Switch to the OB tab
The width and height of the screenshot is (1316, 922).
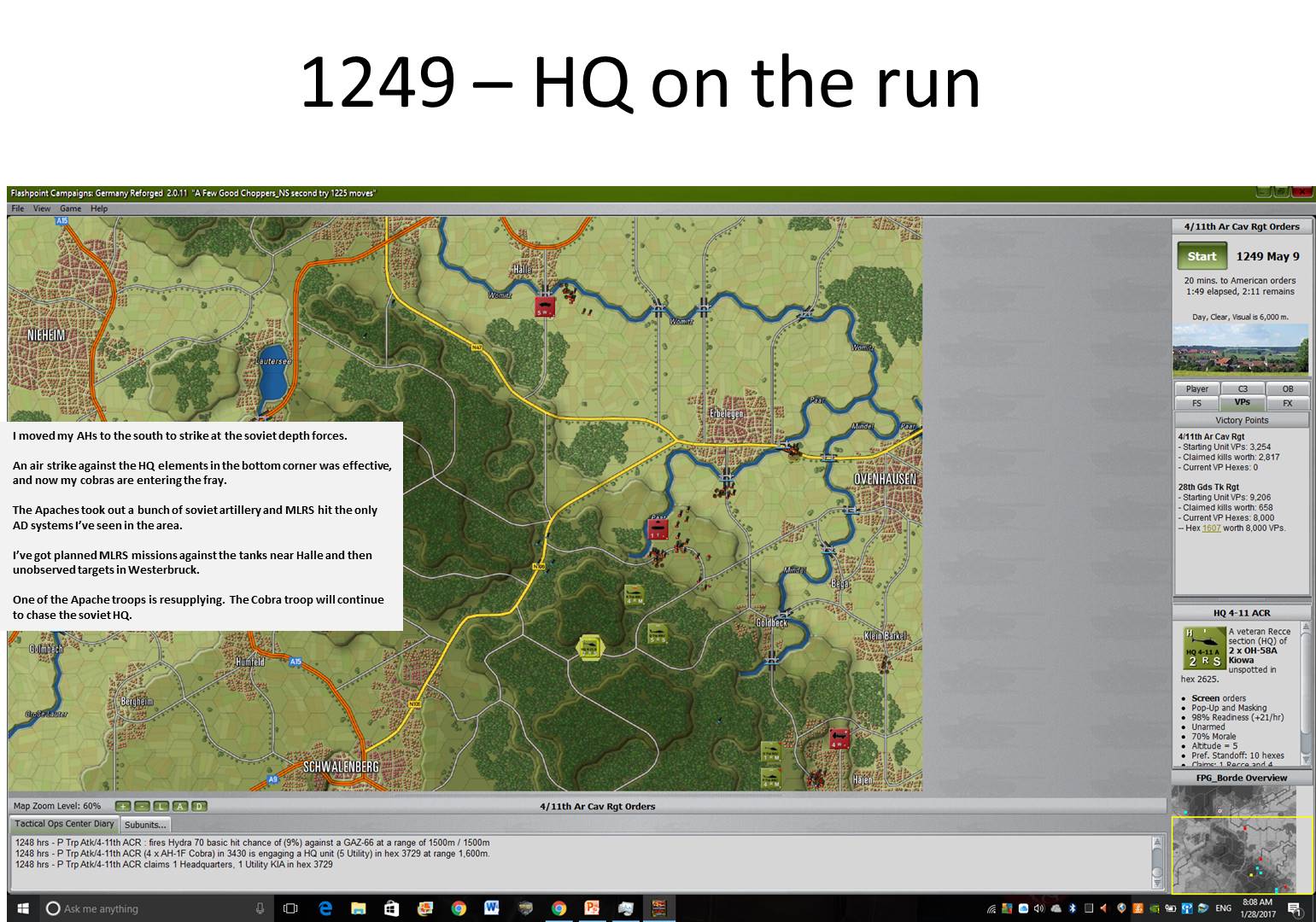tap(1287, 389)
